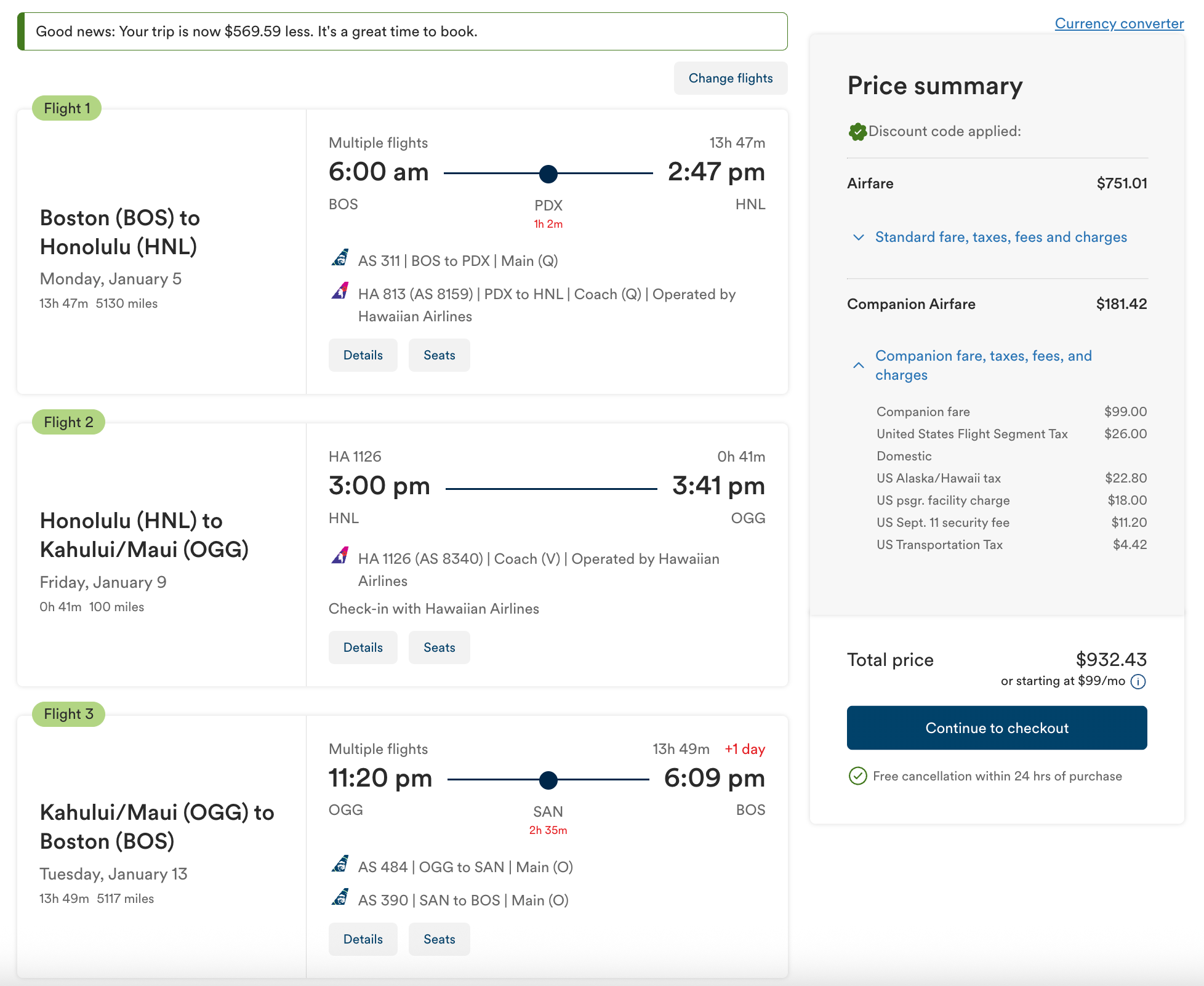This screenshot has width=1204, height=986.
Task: Click Alaska Airlines logo next to AS 311
Action: pos(340,258)
